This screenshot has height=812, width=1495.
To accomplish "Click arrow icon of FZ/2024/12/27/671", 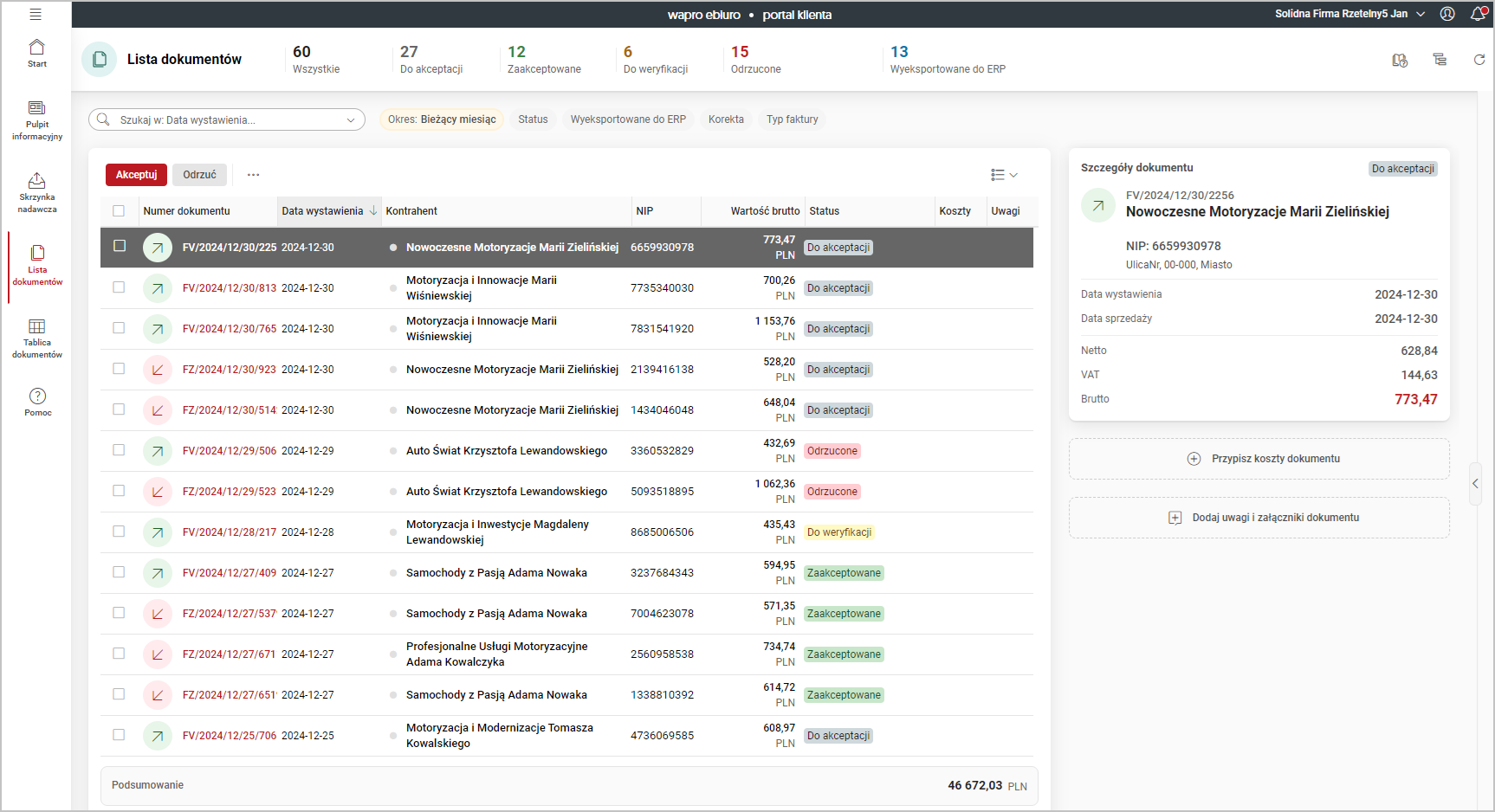I will click(x=157, y=654).
